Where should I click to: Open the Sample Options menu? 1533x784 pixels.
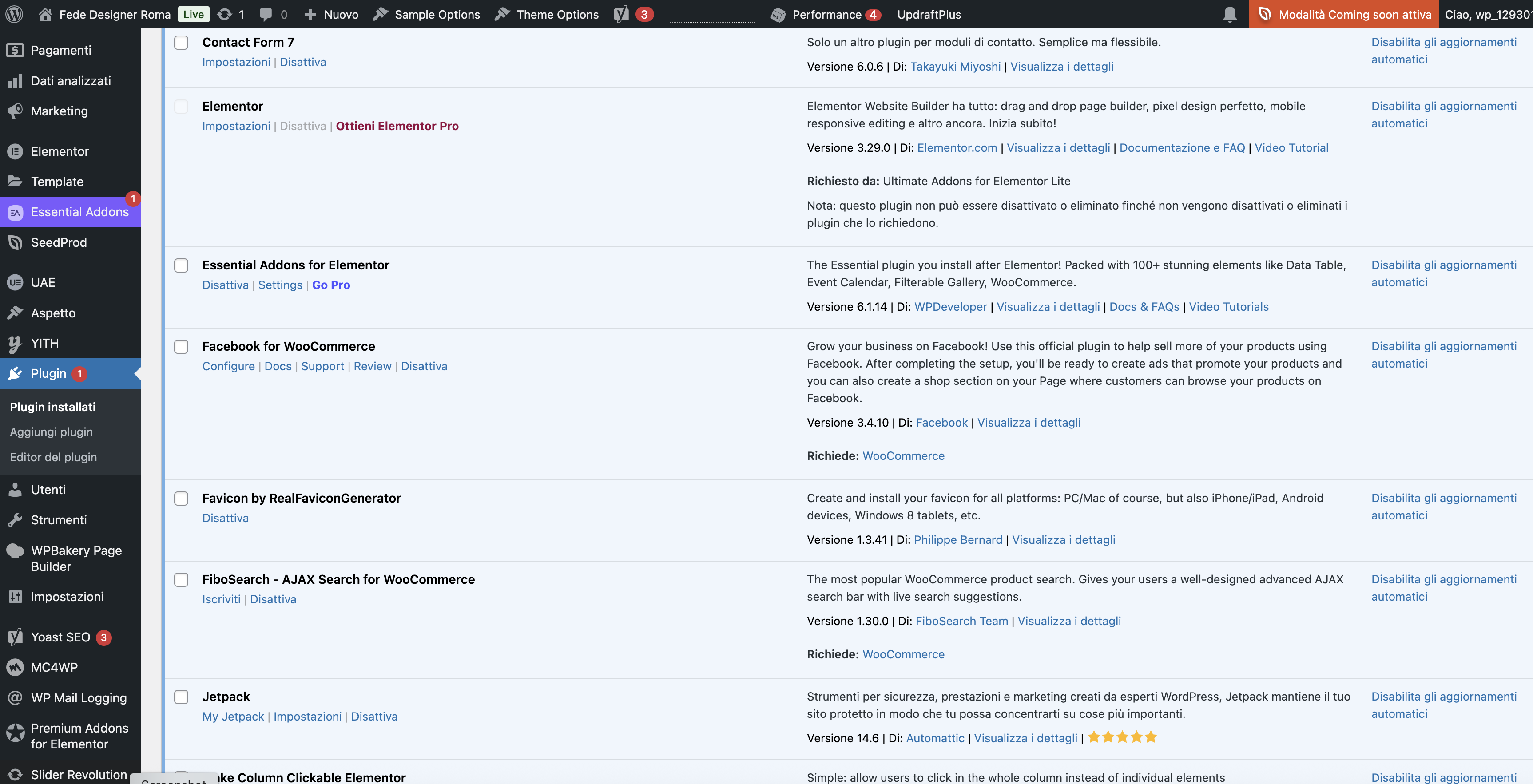(x=427, y=14)
